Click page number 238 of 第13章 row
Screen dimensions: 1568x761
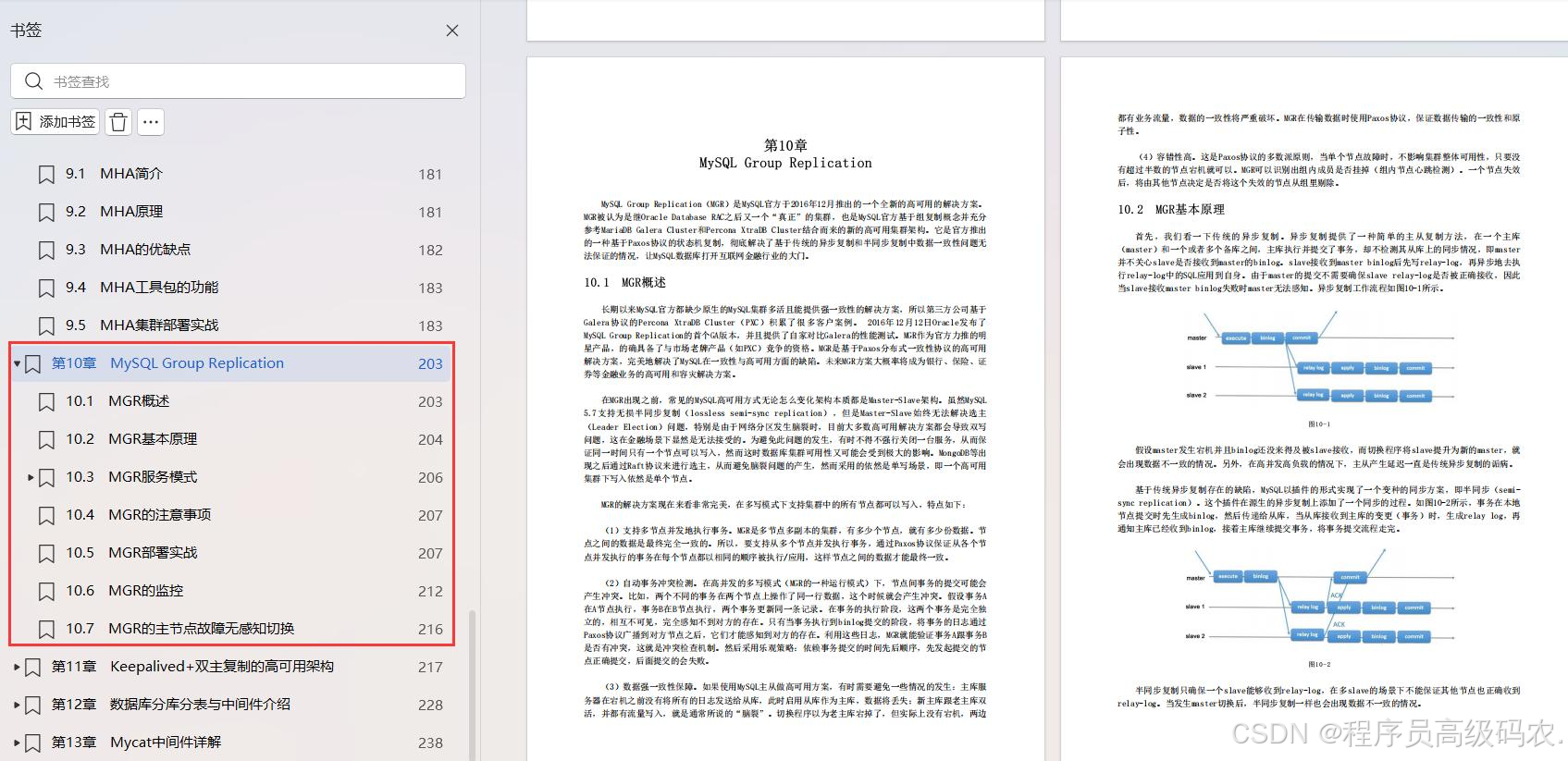[430, 743]
